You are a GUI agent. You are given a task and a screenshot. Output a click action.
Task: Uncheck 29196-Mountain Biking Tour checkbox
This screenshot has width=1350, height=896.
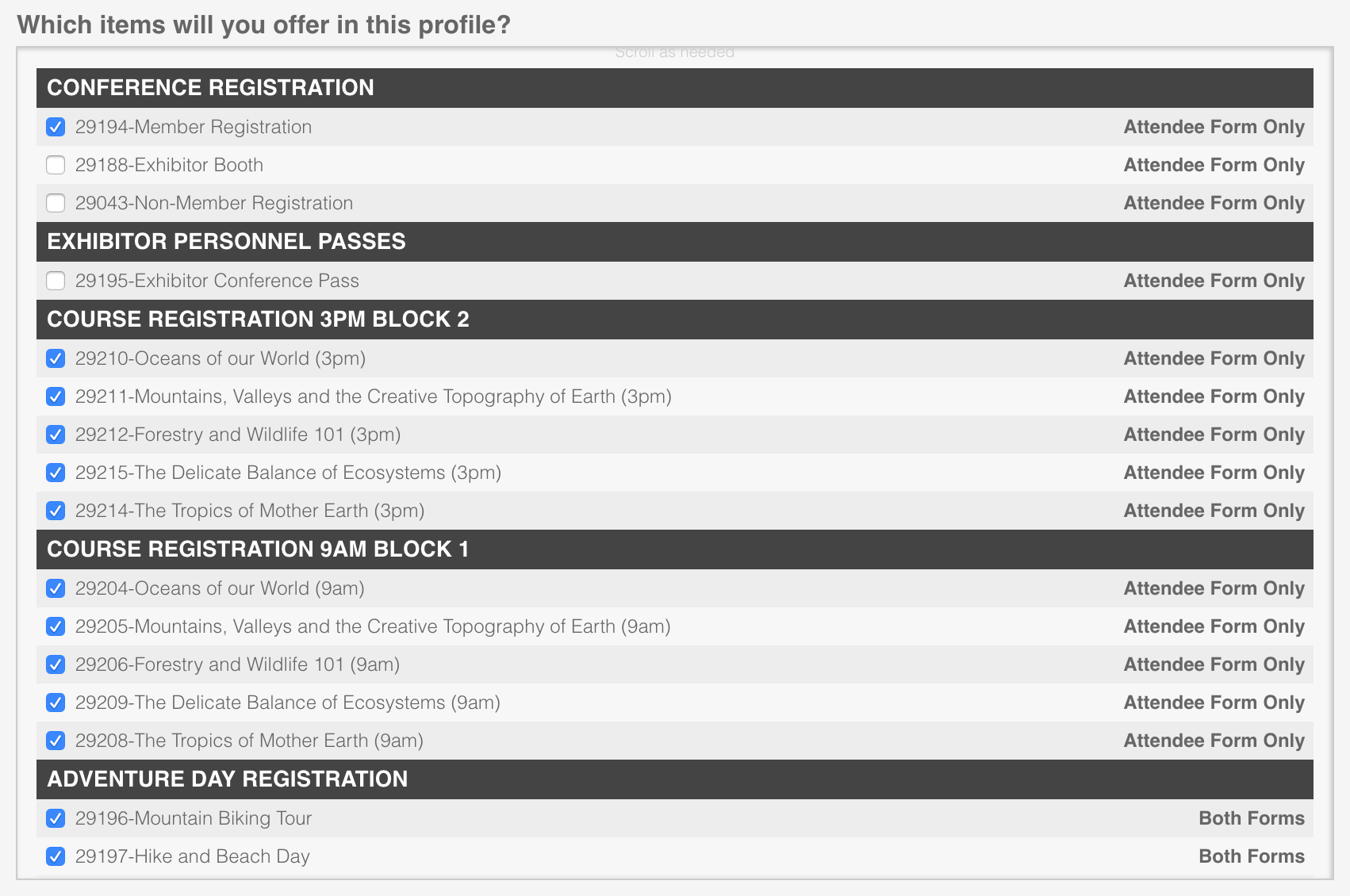tap(56, 818)
